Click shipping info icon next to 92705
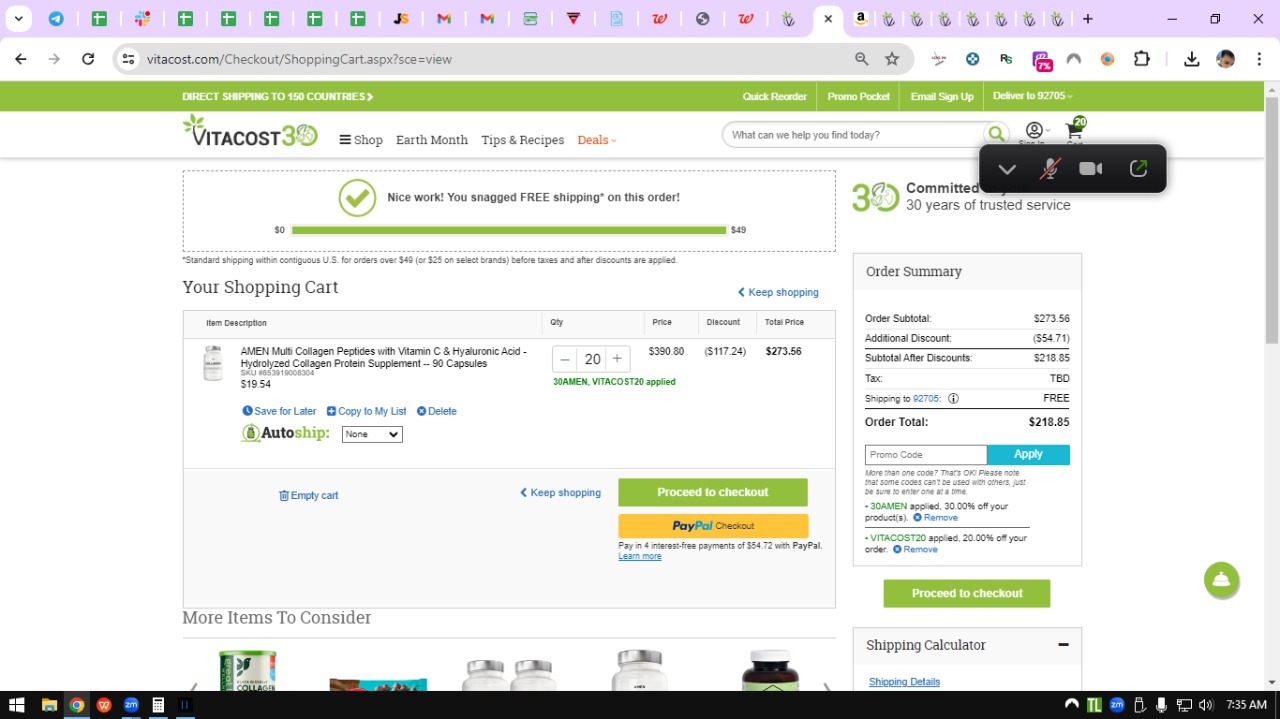 [x=953, y=398]
